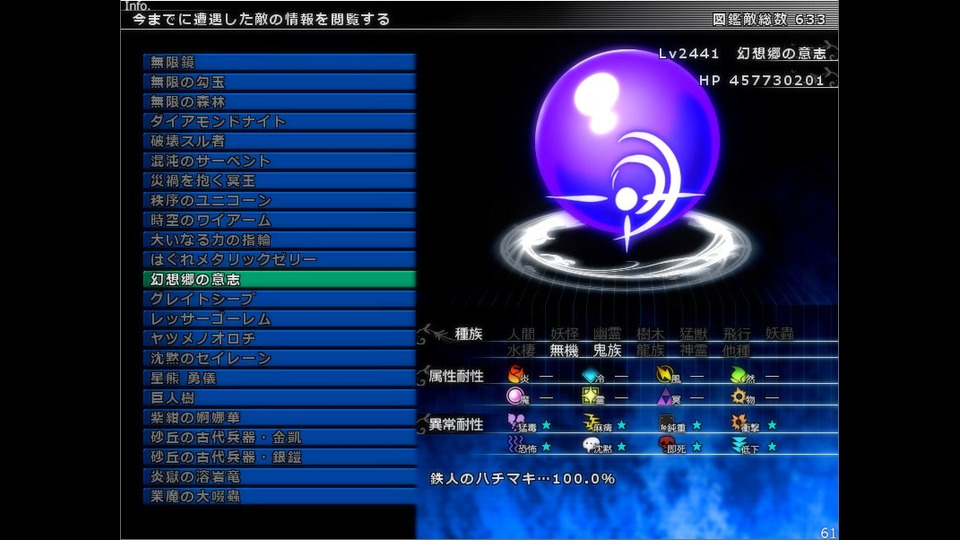Choose the 砂丘の古代兵器・銀 entry
Image resolution: width=960 pixels, height=540 pixels.
[279, 457]
